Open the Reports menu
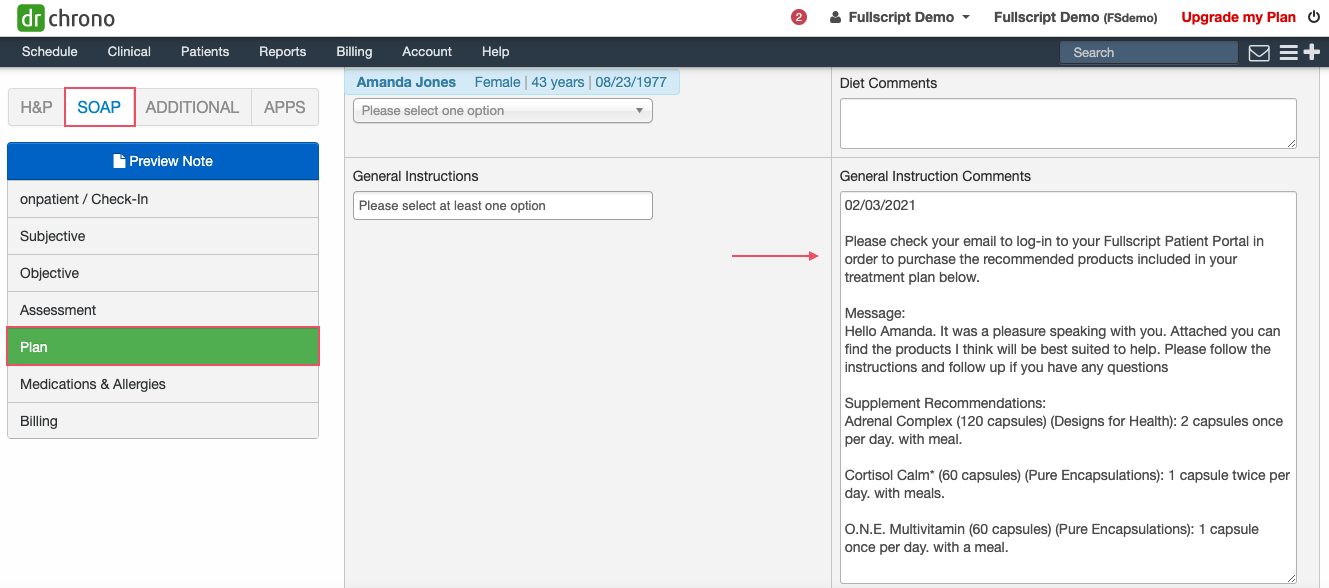Screen dimensions: 1329x588 (283, 52)
